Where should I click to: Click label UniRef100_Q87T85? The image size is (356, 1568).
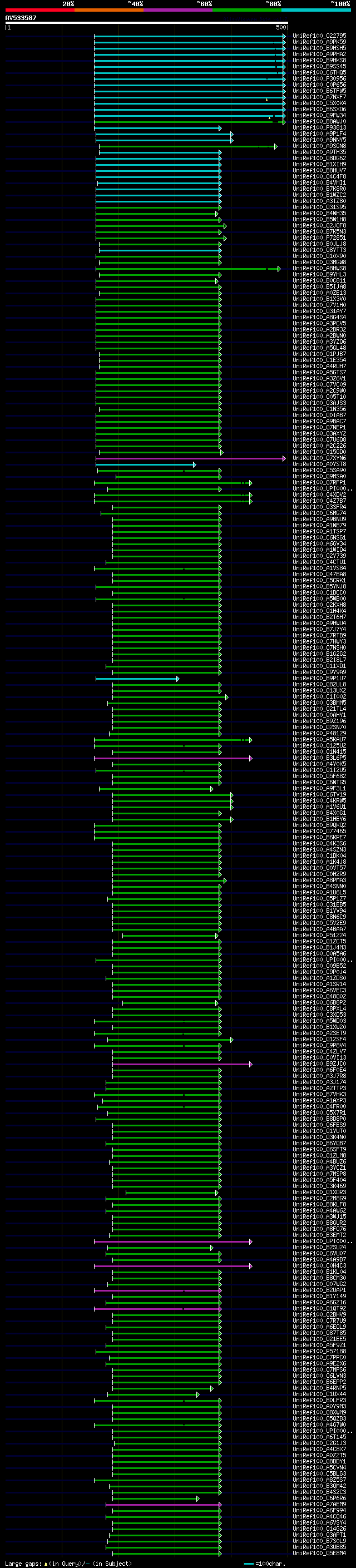point(319,1333)
